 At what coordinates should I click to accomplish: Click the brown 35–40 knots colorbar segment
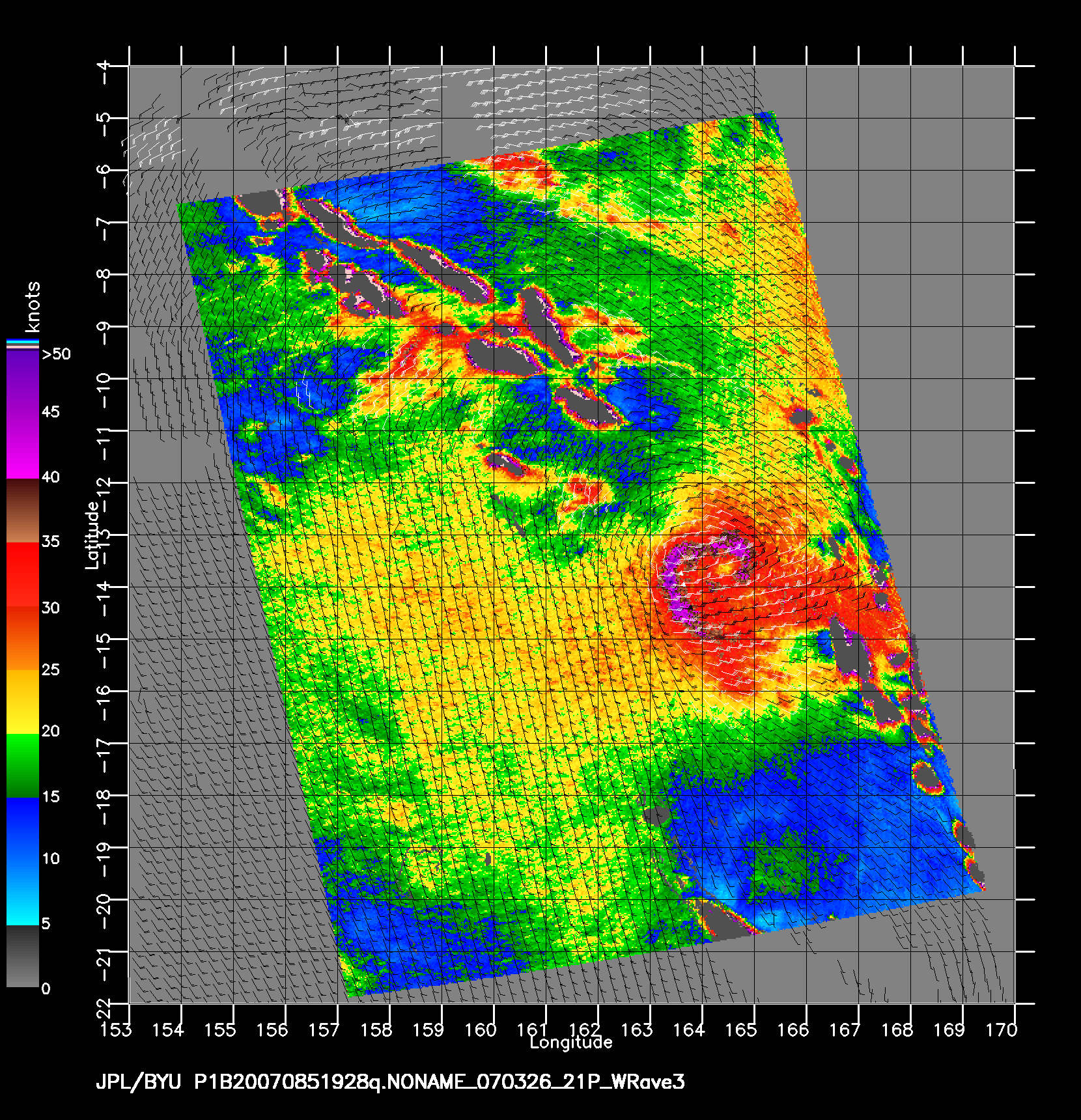pos(23,511)
